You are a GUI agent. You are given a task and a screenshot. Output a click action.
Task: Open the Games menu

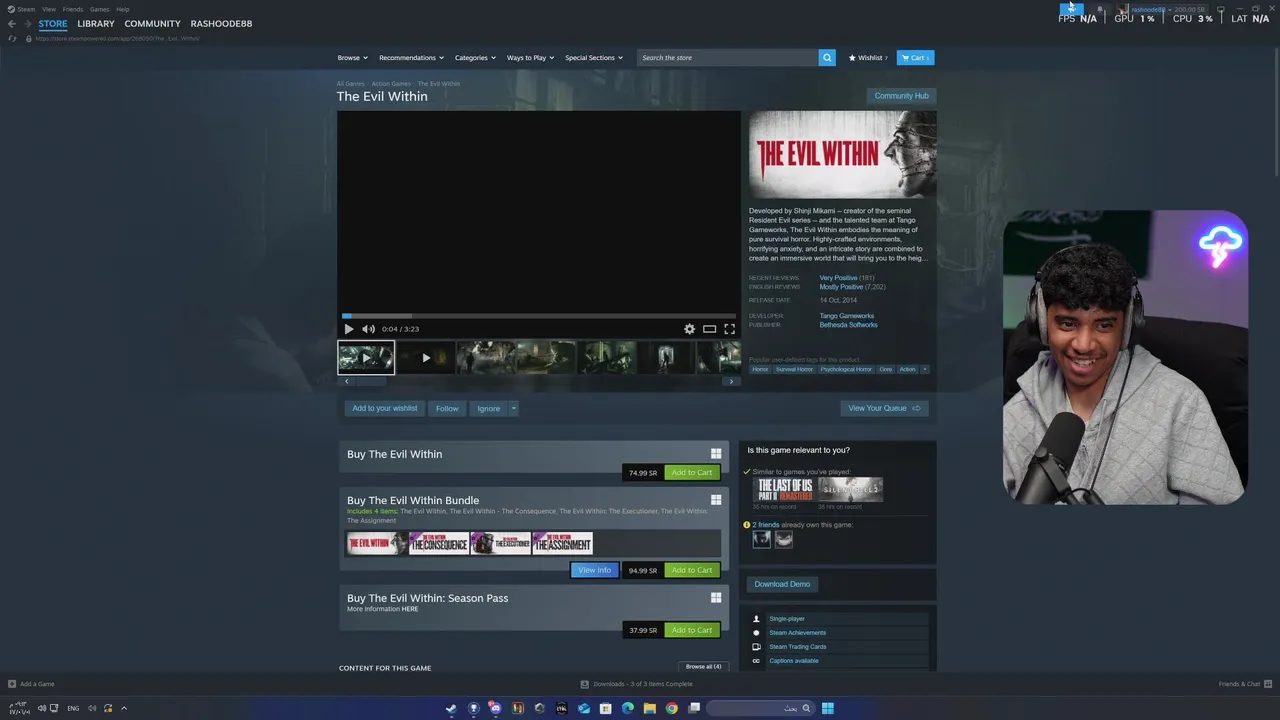[100, 9]
